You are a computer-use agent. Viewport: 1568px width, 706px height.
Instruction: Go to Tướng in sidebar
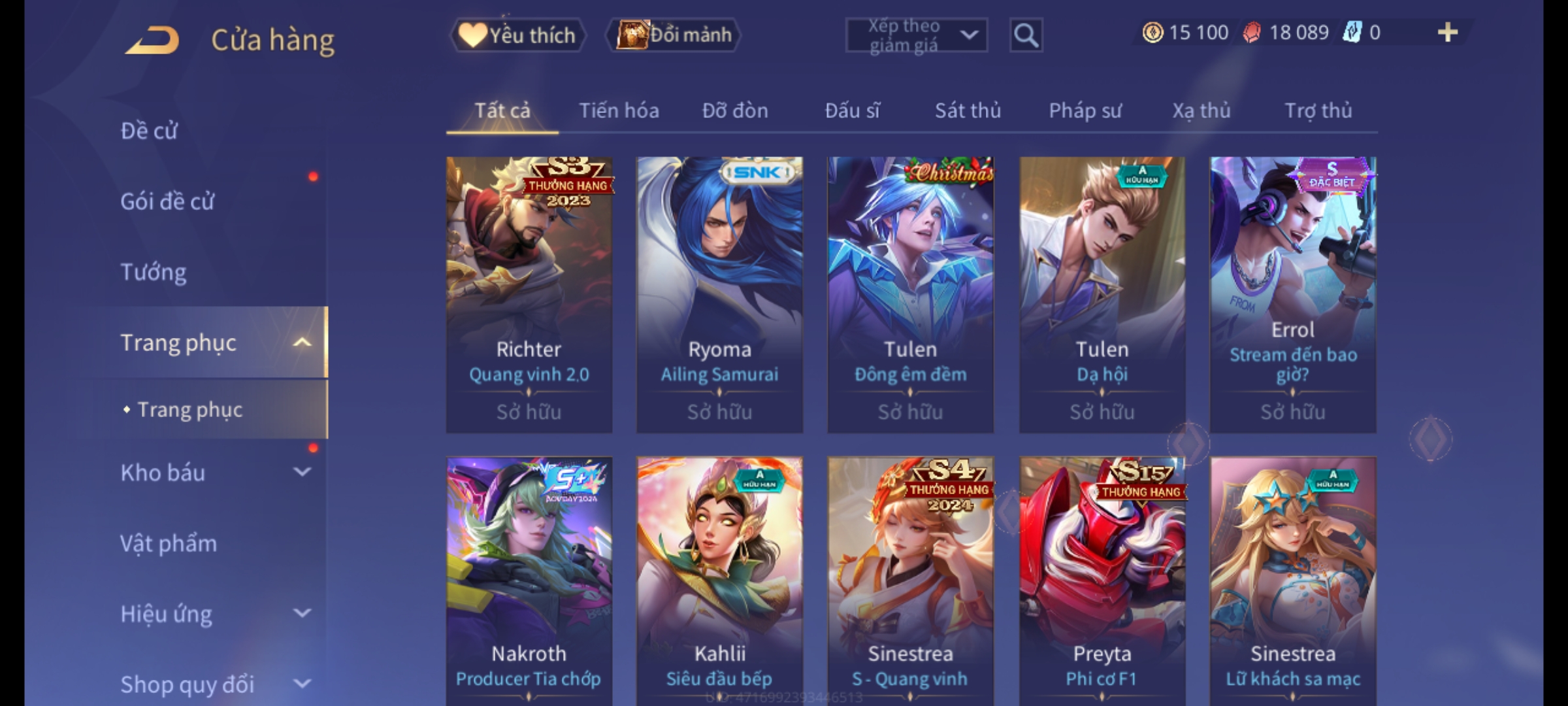154,271
